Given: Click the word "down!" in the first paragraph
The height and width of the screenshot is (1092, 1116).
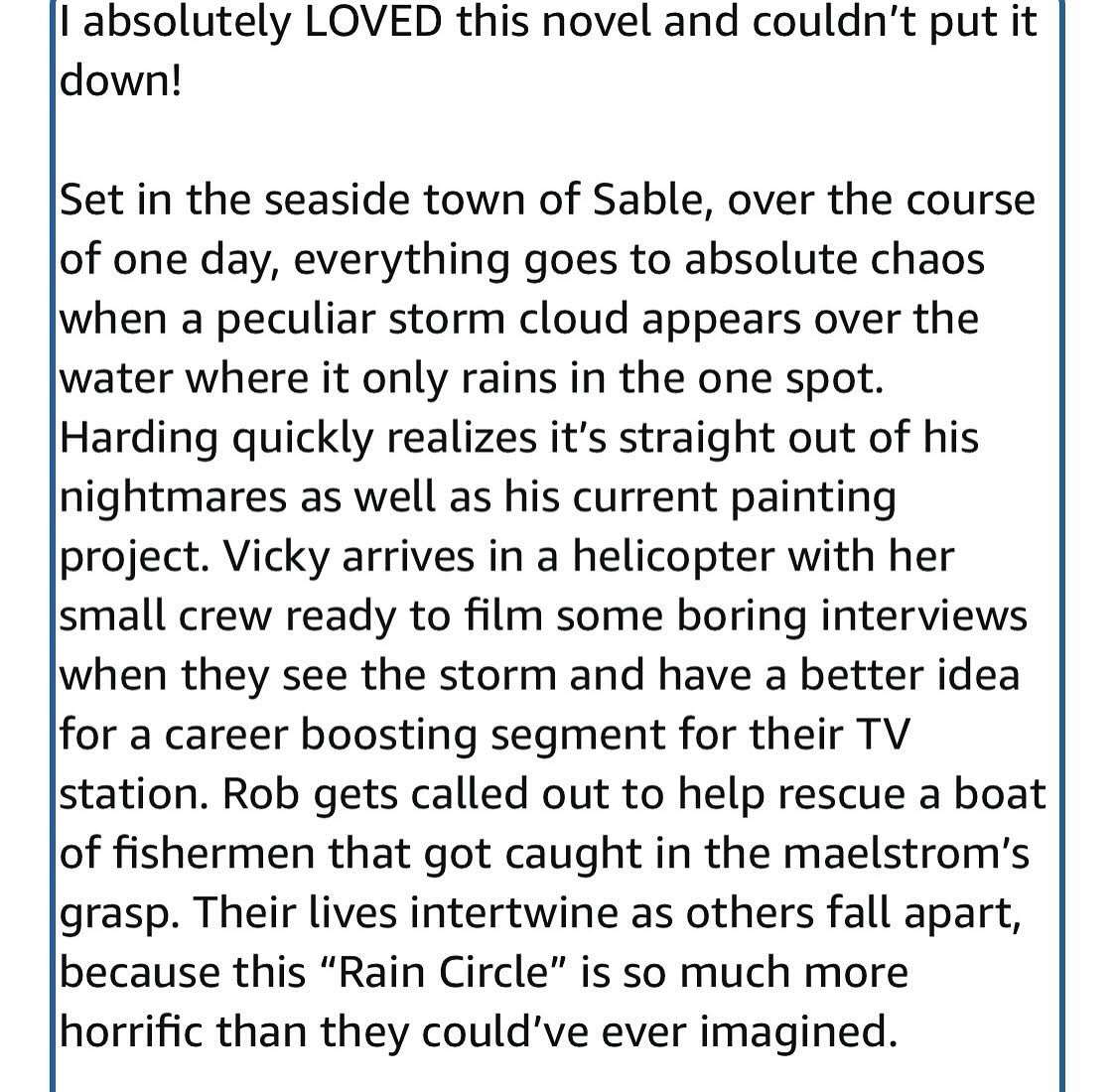Looking at the screenshot, I should [x=121, y=81].
